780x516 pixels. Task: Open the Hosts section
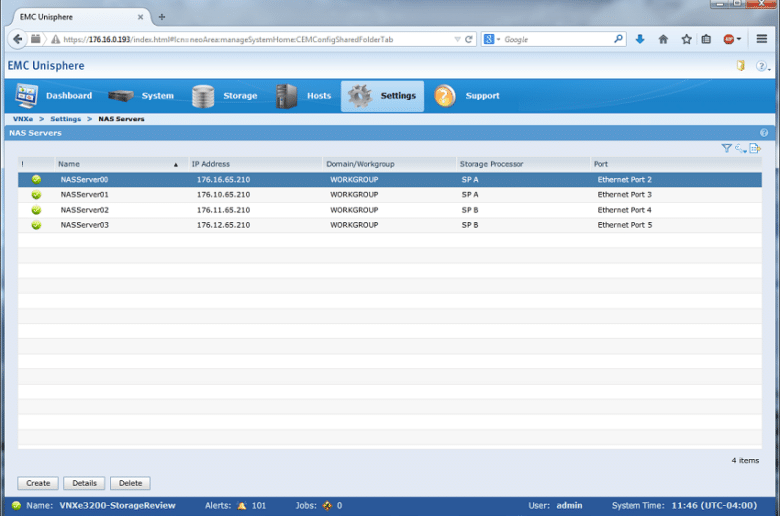pos(303,96)
